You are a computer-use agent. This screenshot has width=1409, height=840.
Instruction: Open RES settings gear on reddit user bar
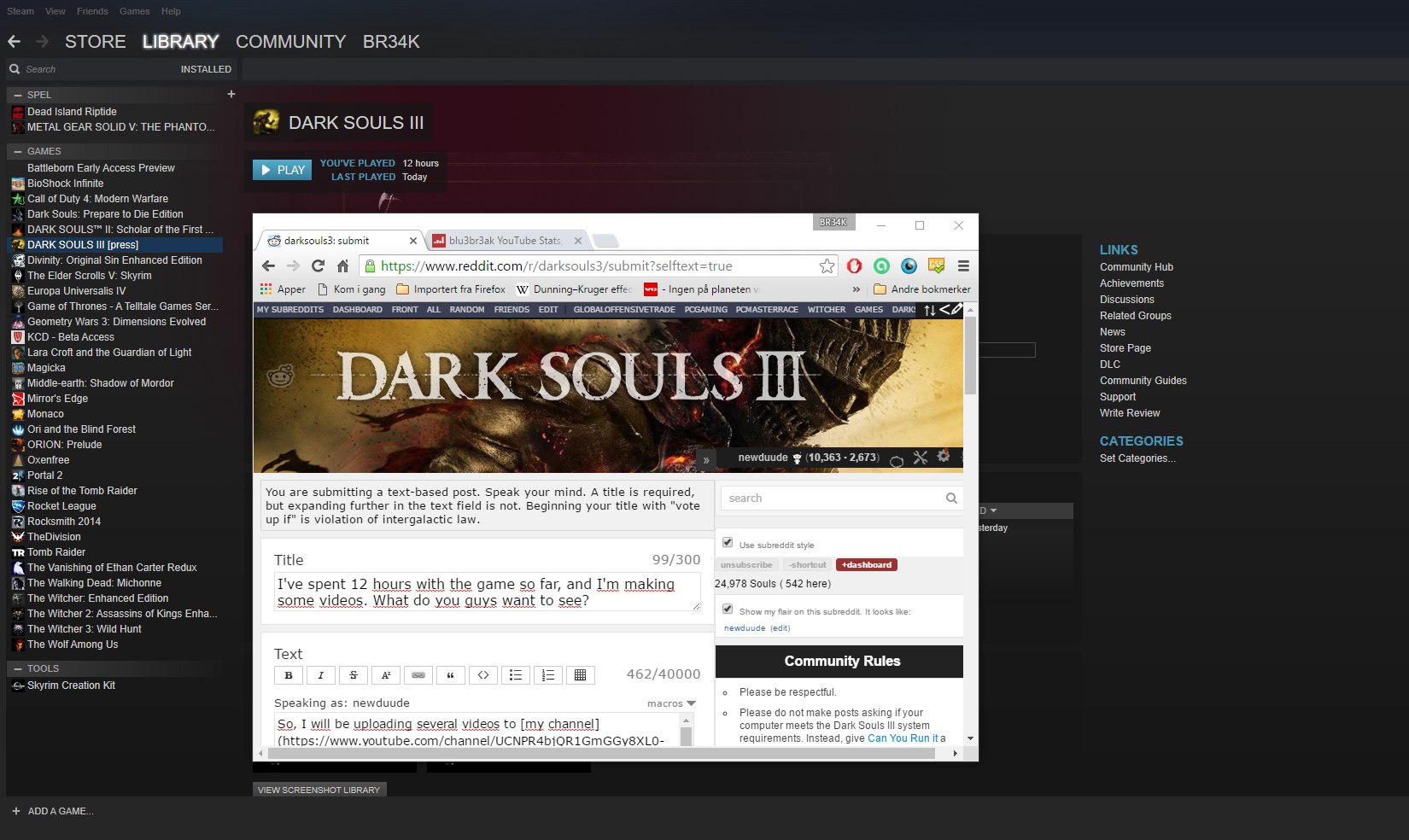coord(944,457)
